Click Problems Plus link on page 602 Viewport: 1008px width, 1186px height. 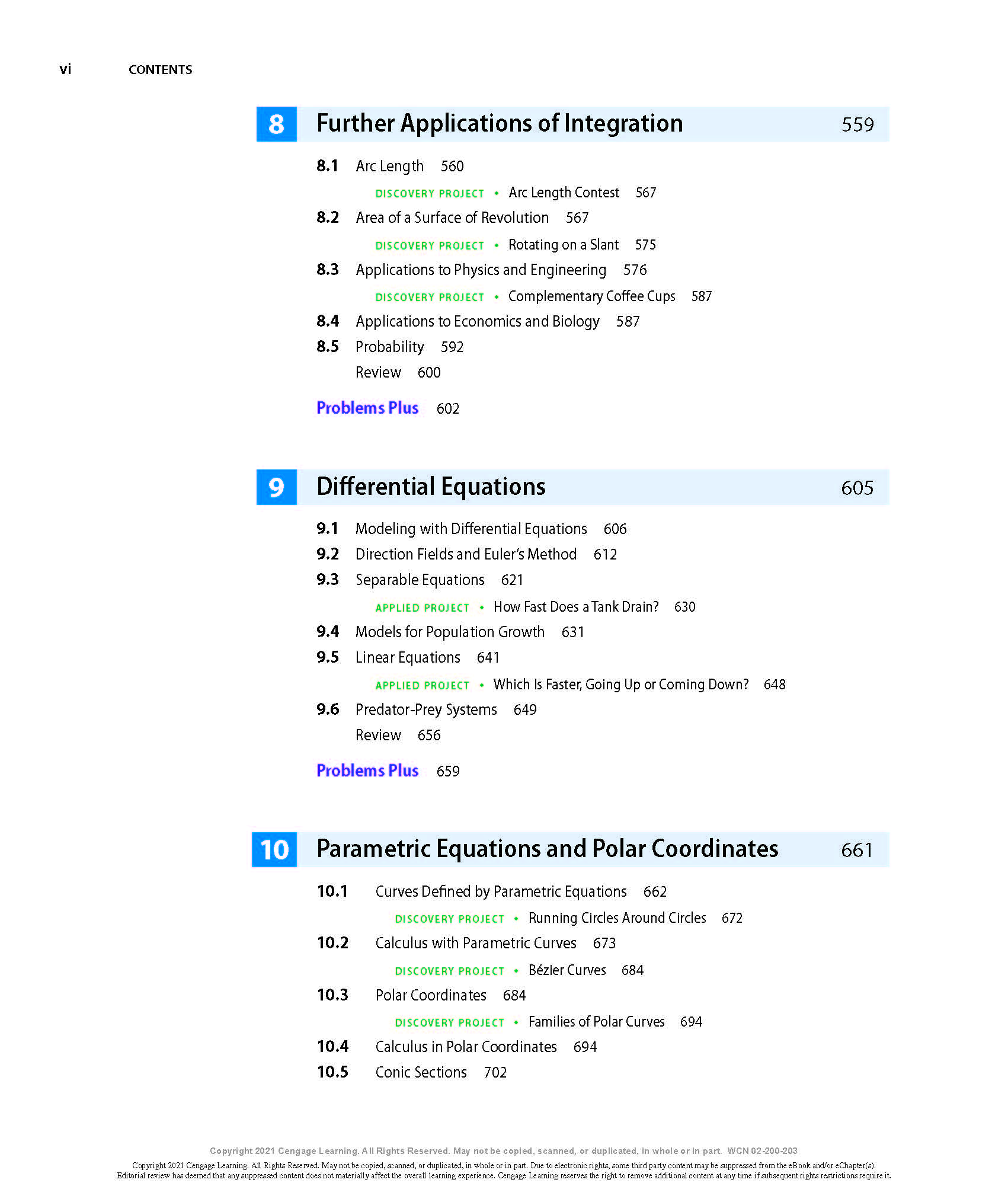click(x=367, y=408)
